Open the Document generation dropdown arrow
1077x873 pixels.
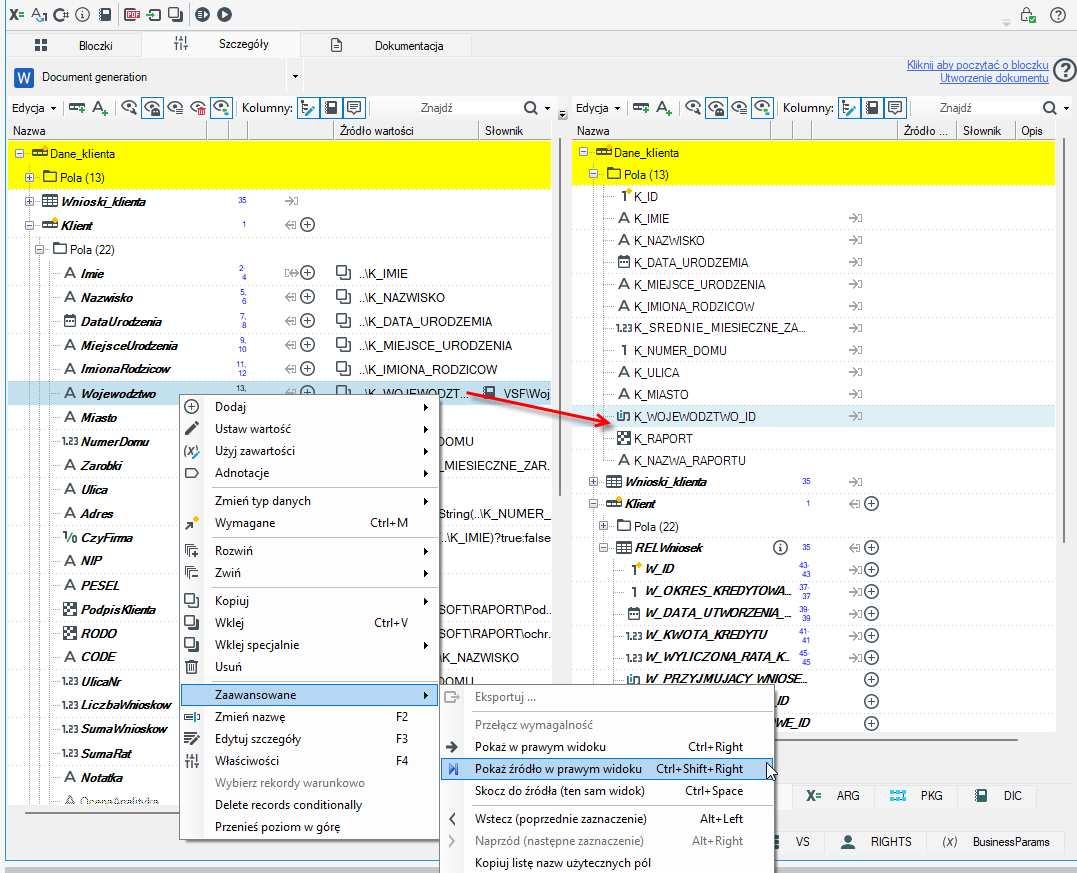(295, 76)
